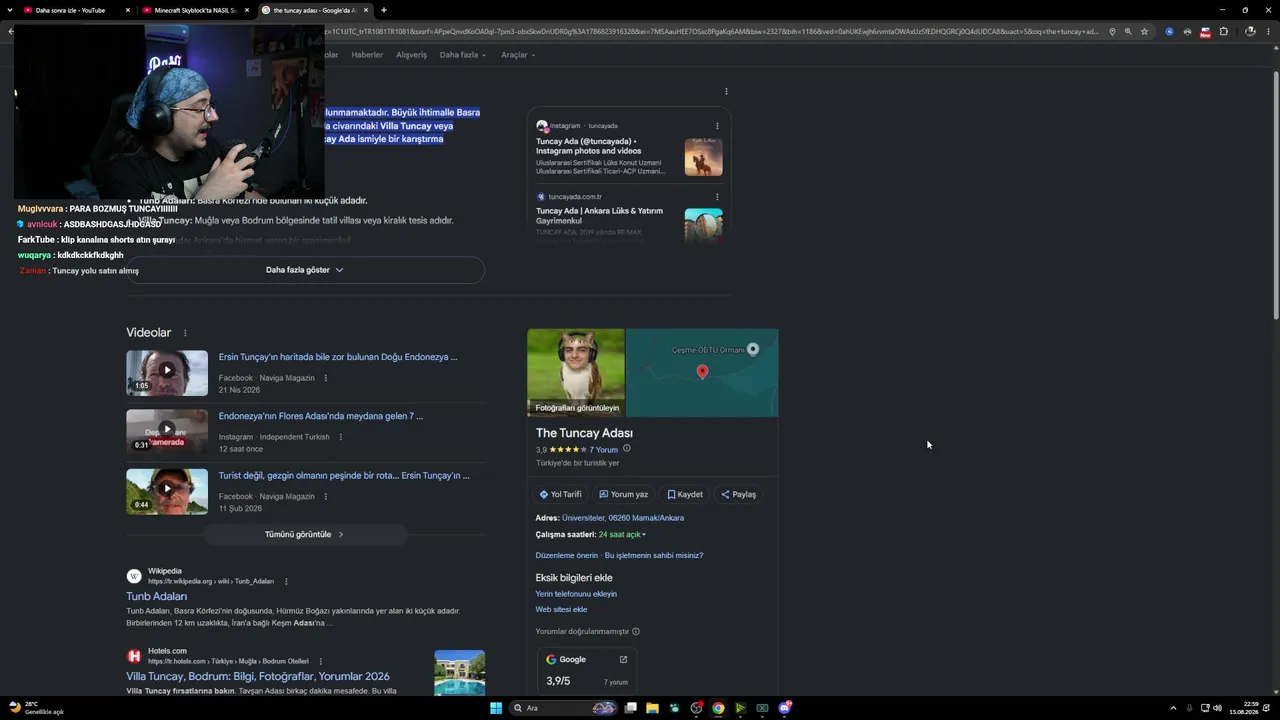
Task: Click 'Web sitesi ekle' link
Action: coord(561,610)
